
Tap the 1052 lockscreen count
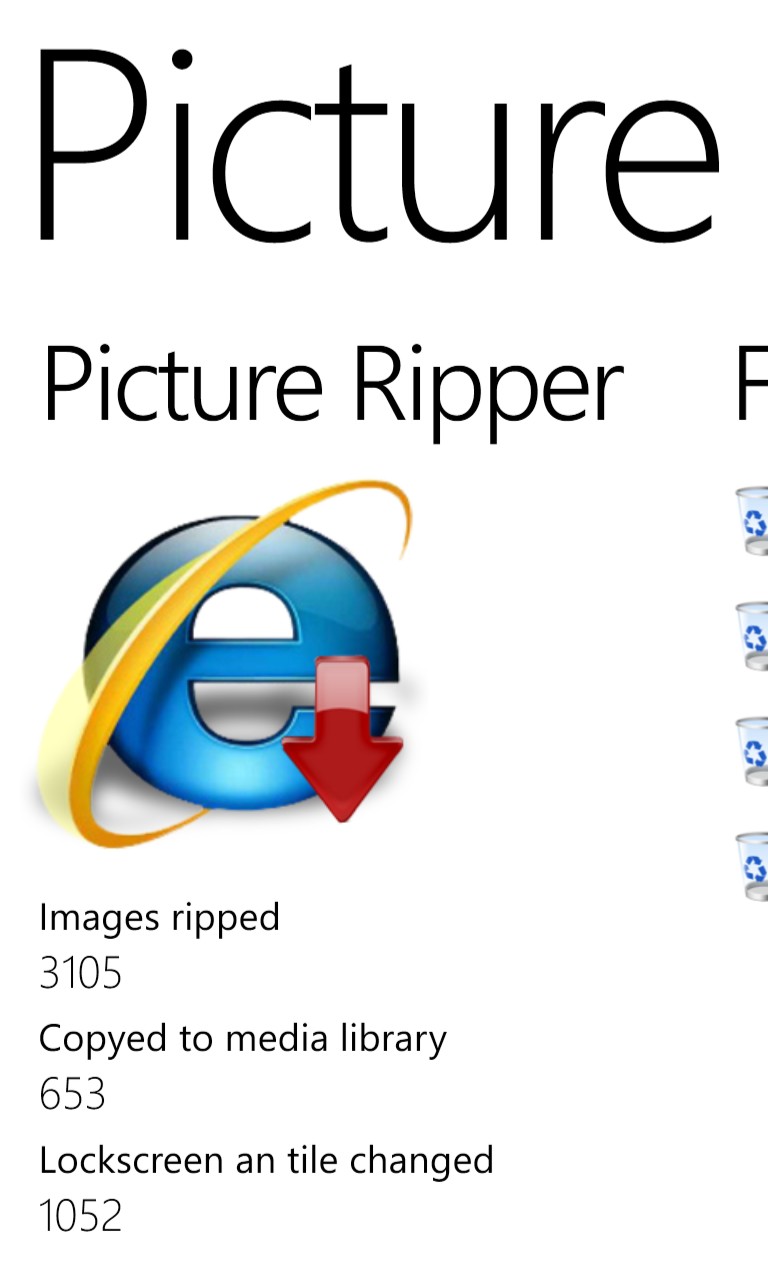80,1216
